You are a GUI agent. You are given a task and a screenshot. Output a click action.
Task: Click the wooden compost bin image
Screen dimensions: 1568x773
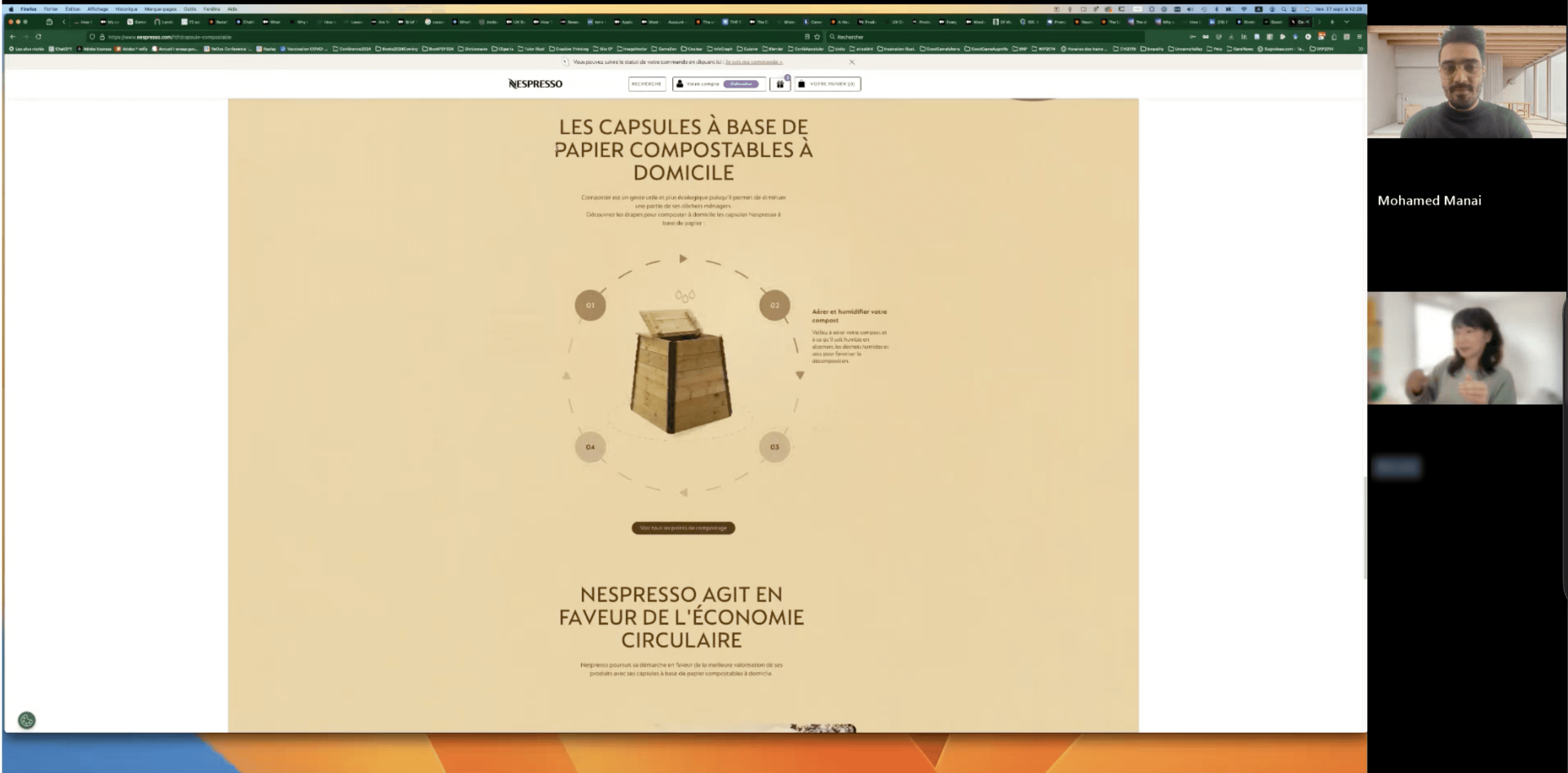pyautogui.click(x=681, y=371)
